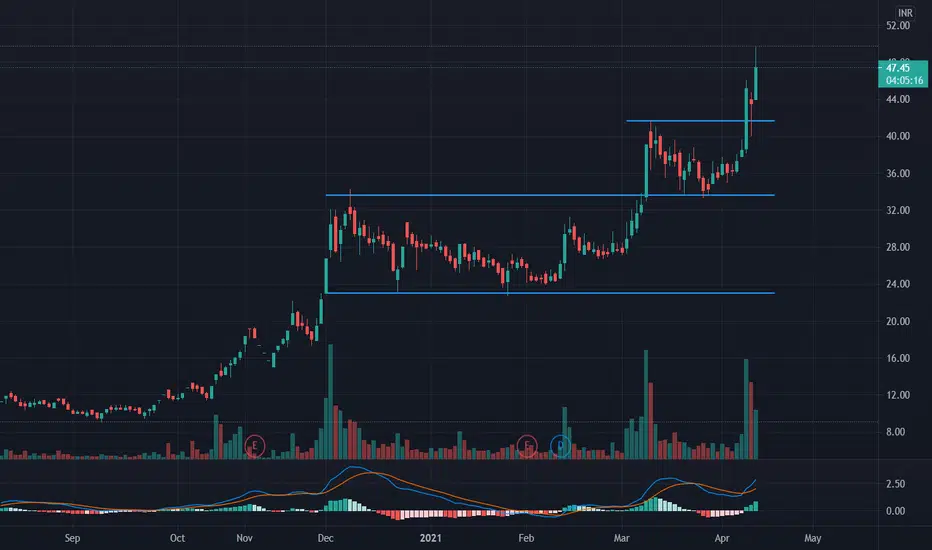
Task: Click the 12.00 price axis label
Action: coord(898,395)
